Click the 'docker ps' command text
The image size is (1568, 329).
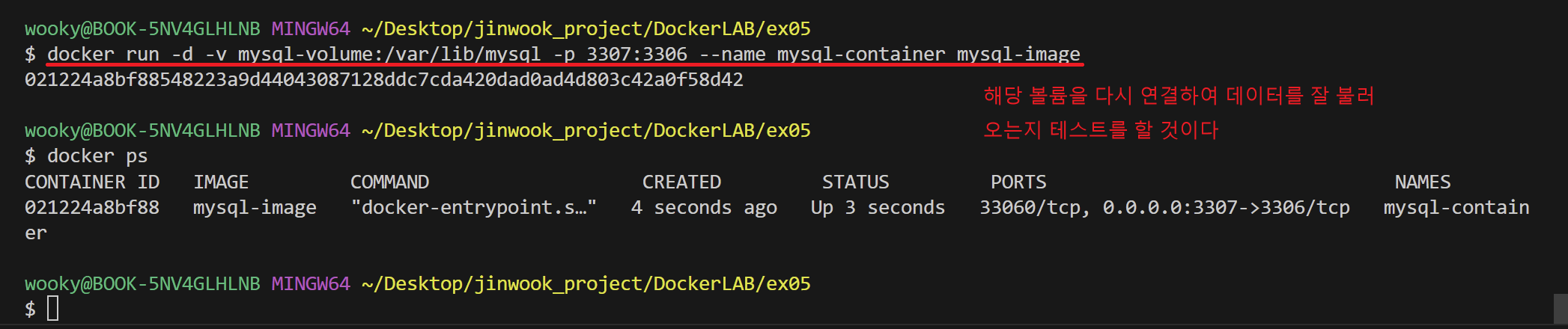[x=97, y=156]
